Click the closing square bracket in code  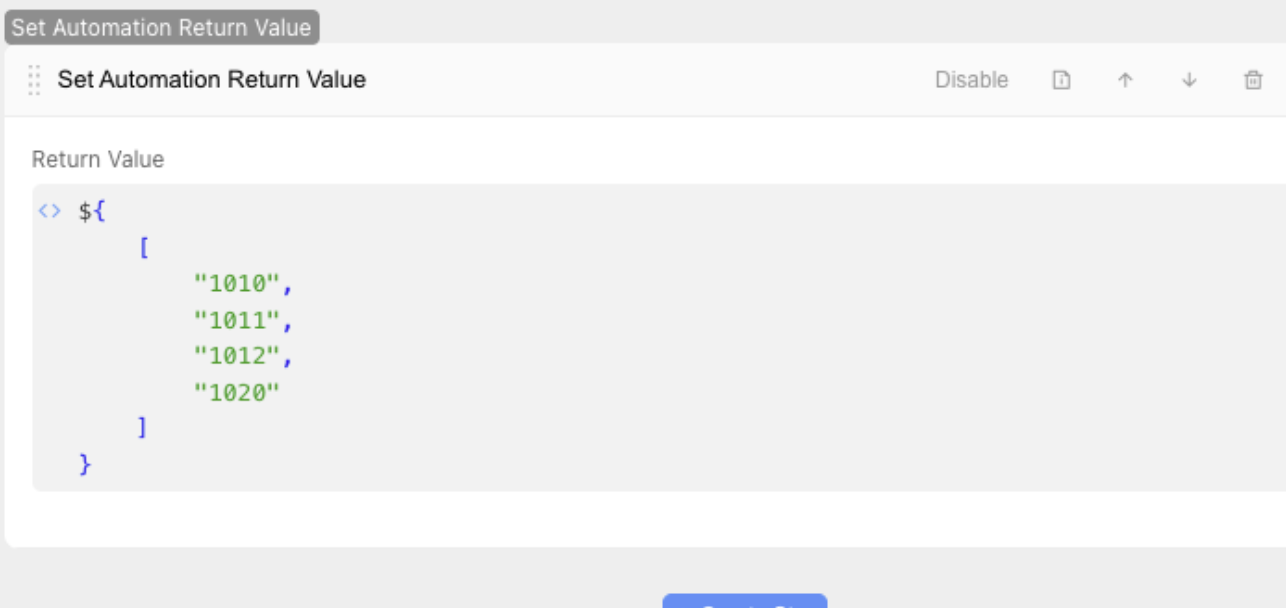[142, 428]
